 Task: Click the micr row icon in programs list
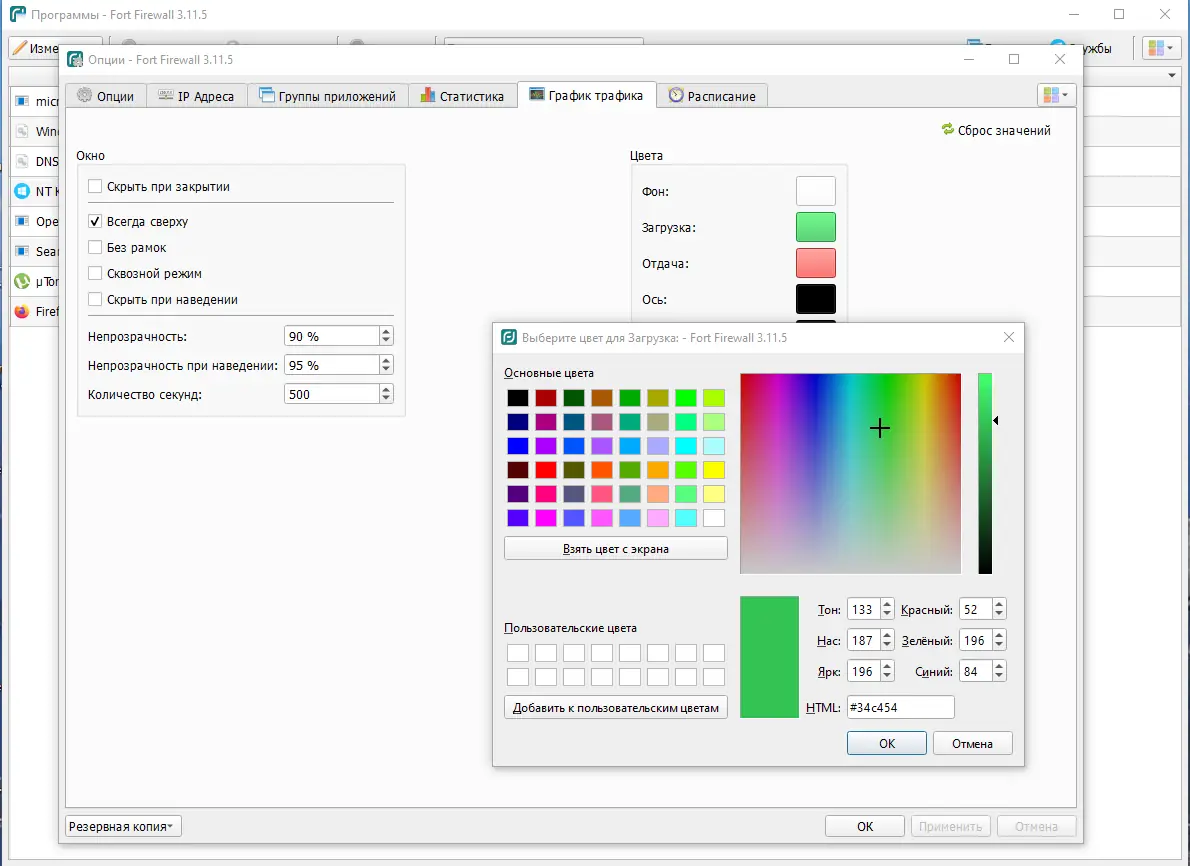tap(22, 101)
